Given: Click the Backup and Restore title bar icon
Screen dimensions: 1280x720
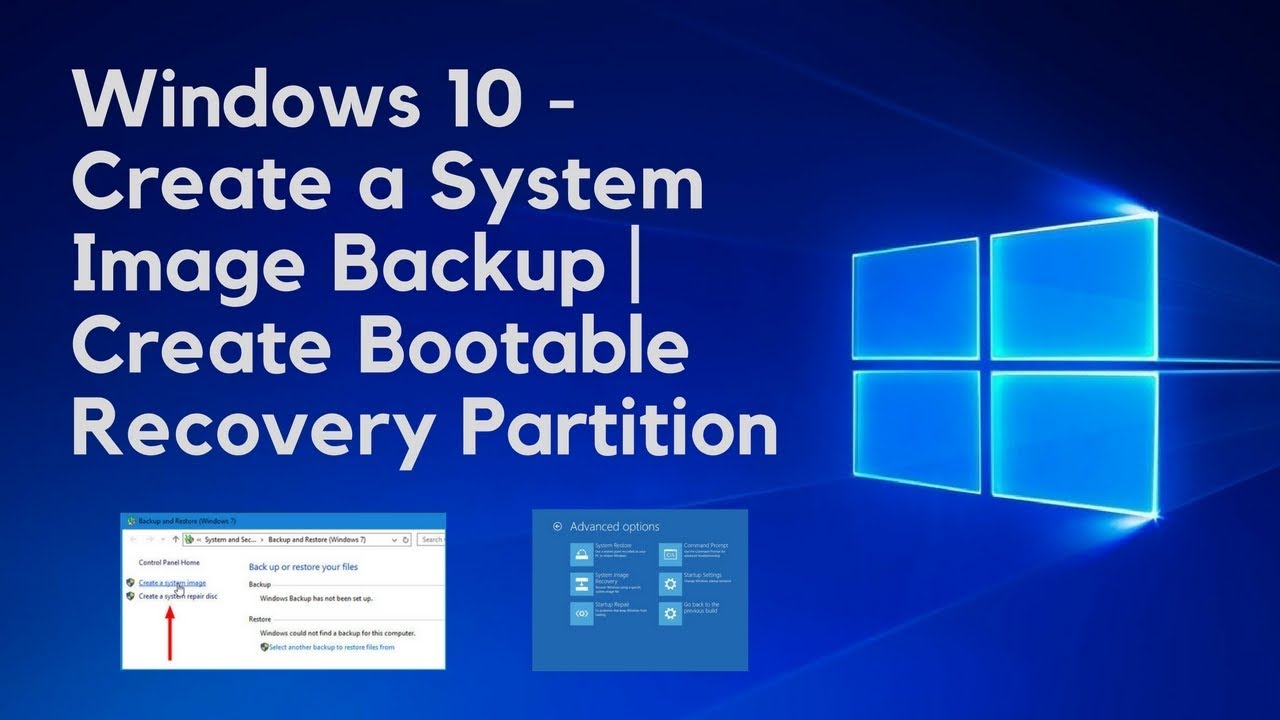Looking at the screenshot, I should 131,521.
